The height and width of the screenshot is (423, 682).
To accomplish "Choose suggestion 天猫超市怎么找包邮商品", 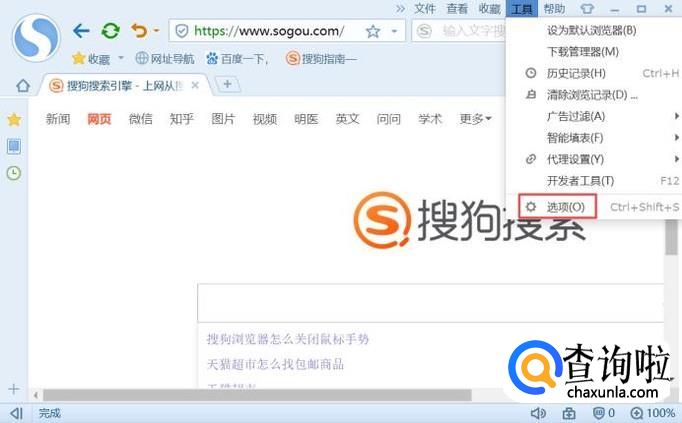I will tap(275, 364).
